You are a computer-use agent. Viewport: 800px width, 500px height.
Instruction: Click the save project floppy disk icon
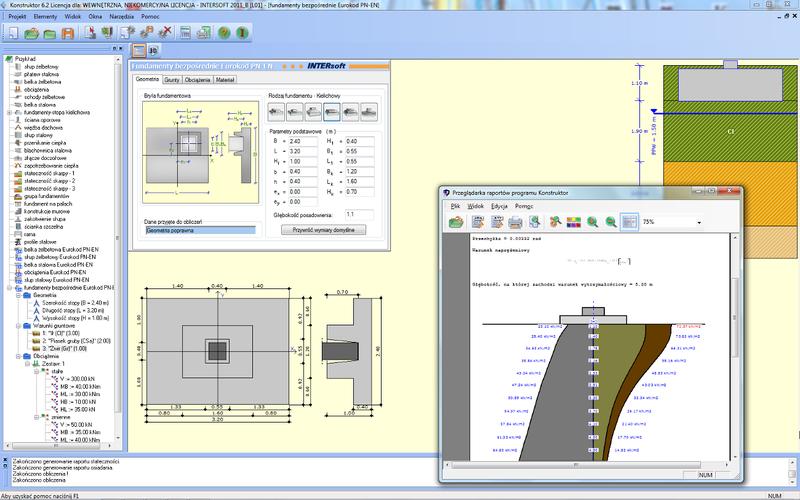(x=70, y=32)
